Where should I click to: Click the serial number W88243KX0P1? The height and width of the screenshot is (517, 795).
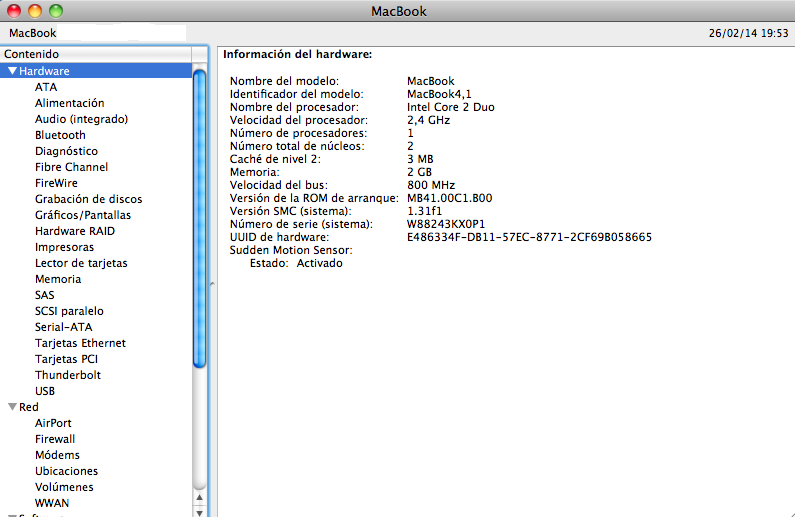click(x=446, y=224)
